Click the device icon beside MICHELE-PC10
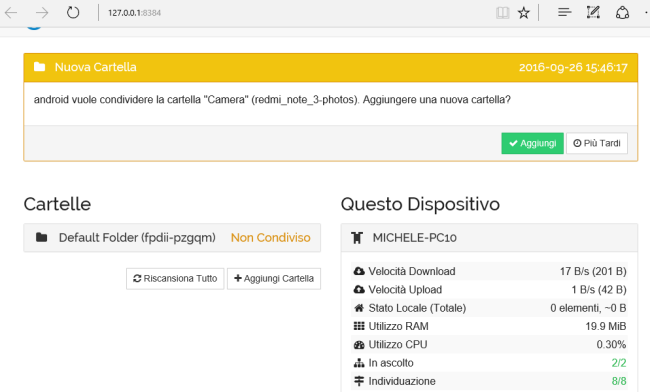650x392 pixels. point(357,238)
